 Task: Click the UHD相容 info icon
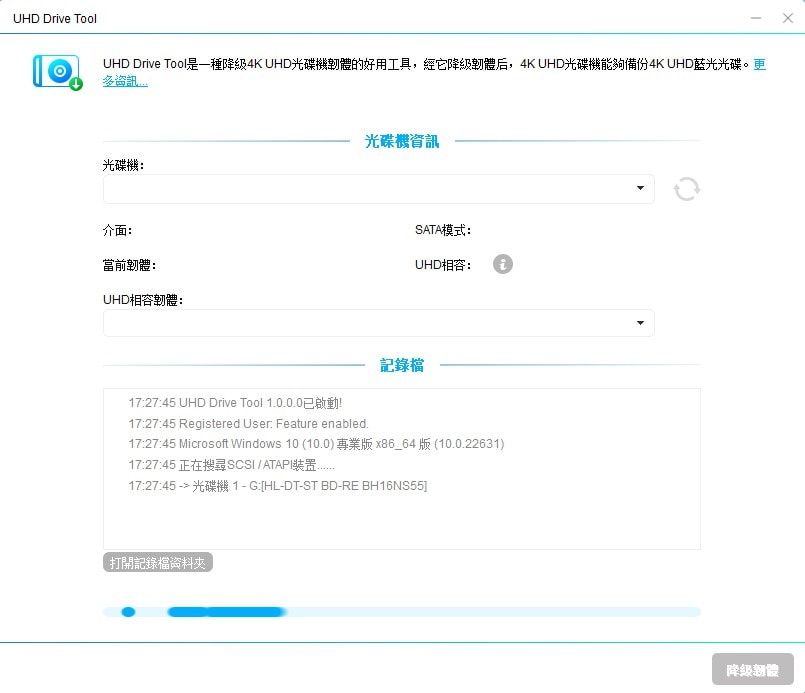pos(503,264)
